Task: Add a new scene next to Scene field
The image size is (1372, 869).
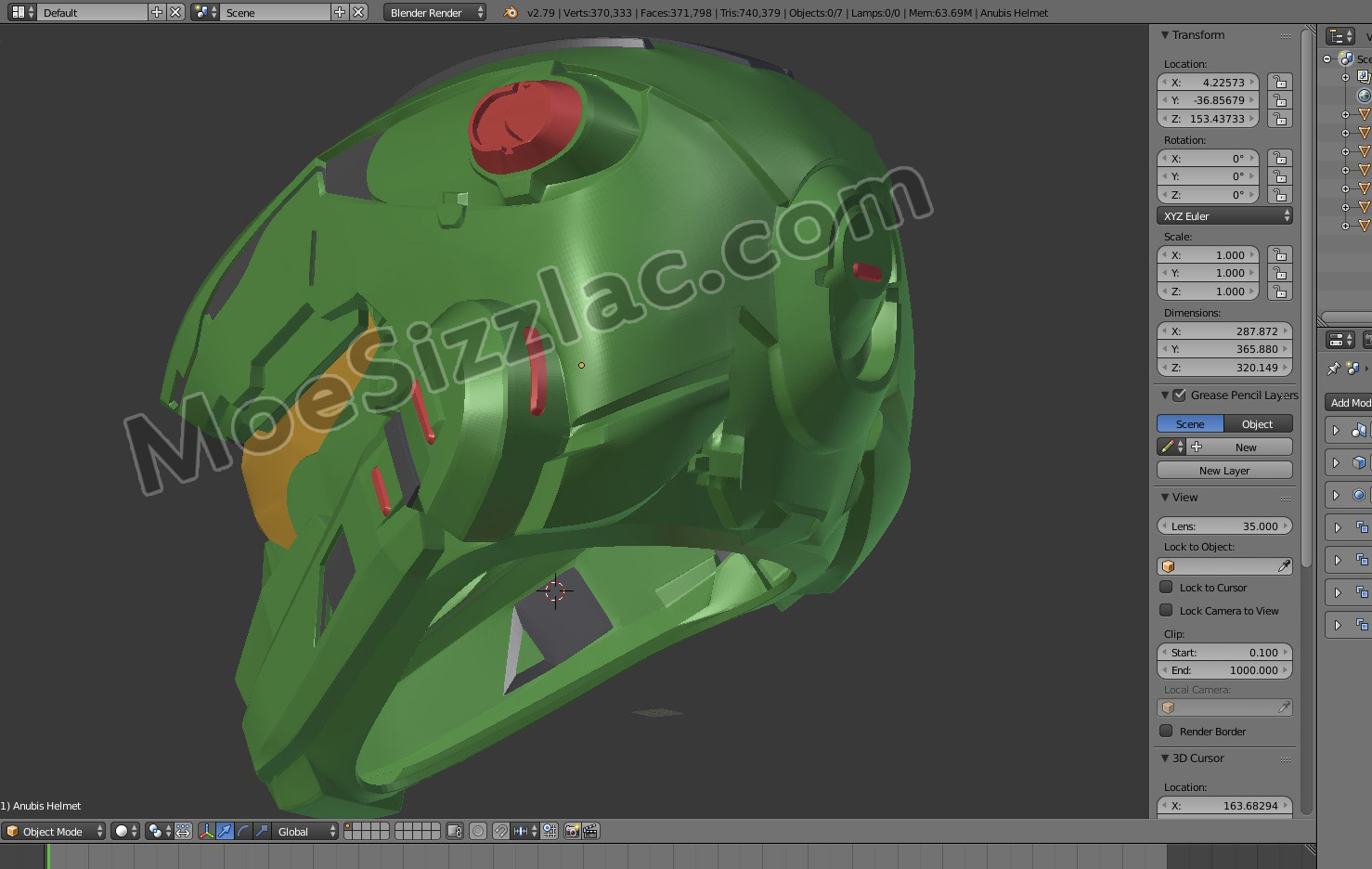Action: point(340,12)
